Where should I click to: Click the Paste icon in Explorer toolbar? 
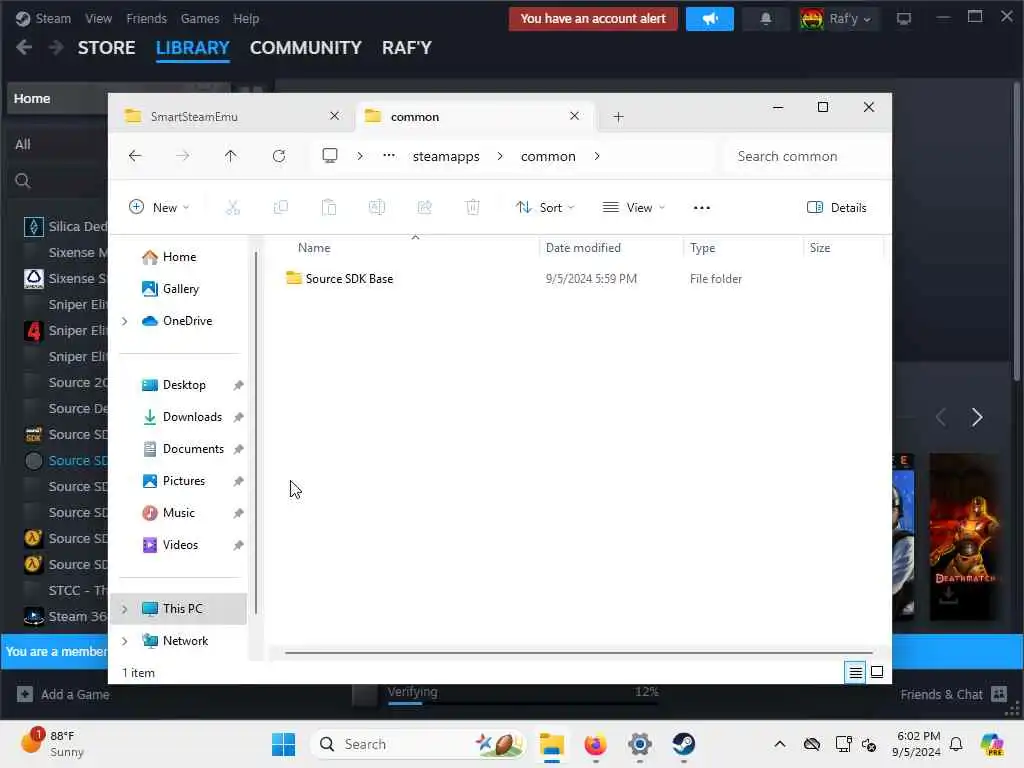pos(328,208)
